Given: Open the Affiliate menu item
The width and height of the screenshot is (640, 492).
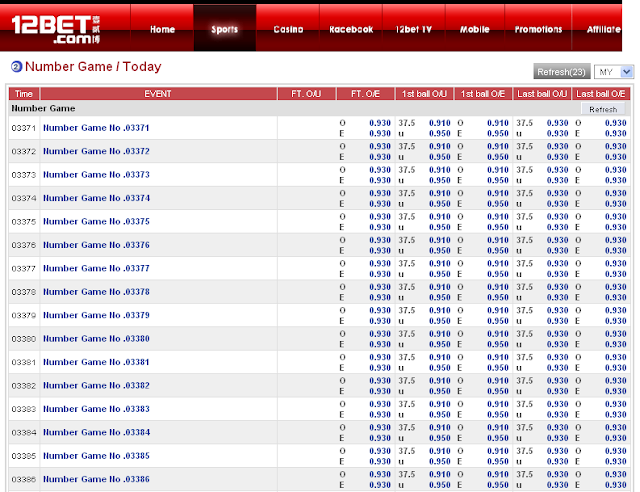Looking at the screenshot, I should [x=603, y=29].
